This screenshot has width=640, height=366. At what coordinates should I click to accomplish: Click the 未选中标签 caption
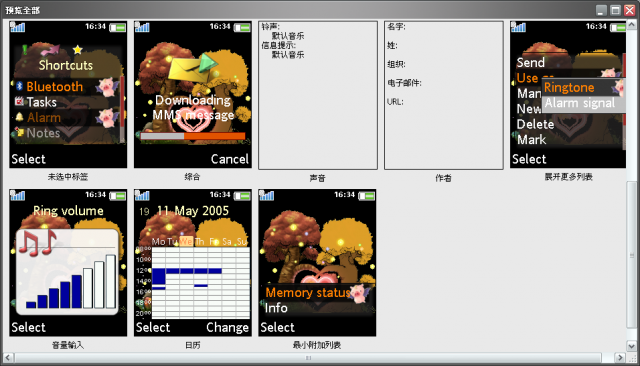tap(68, 177)
